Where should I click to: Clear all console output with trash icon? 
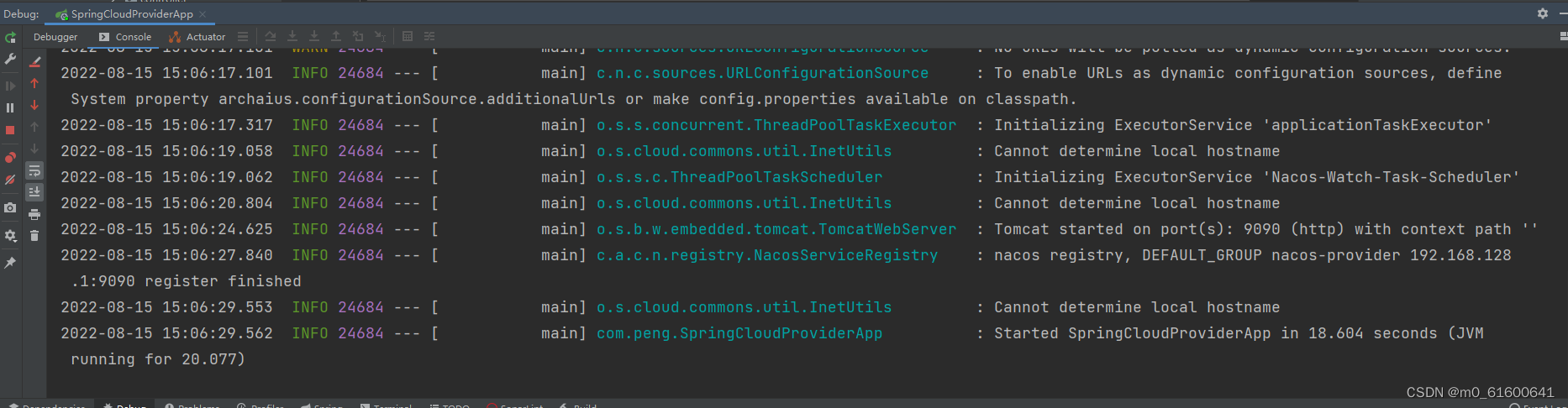click(34, 236)
